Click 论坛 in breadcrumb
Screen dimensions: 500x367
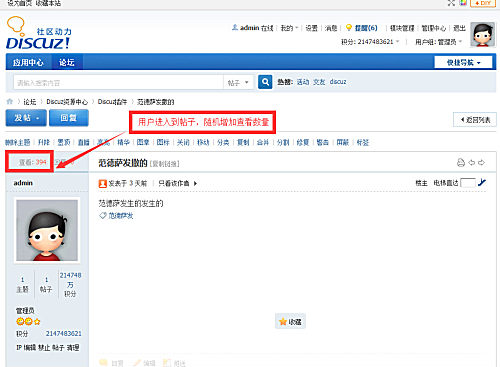[x=30, y=102]
